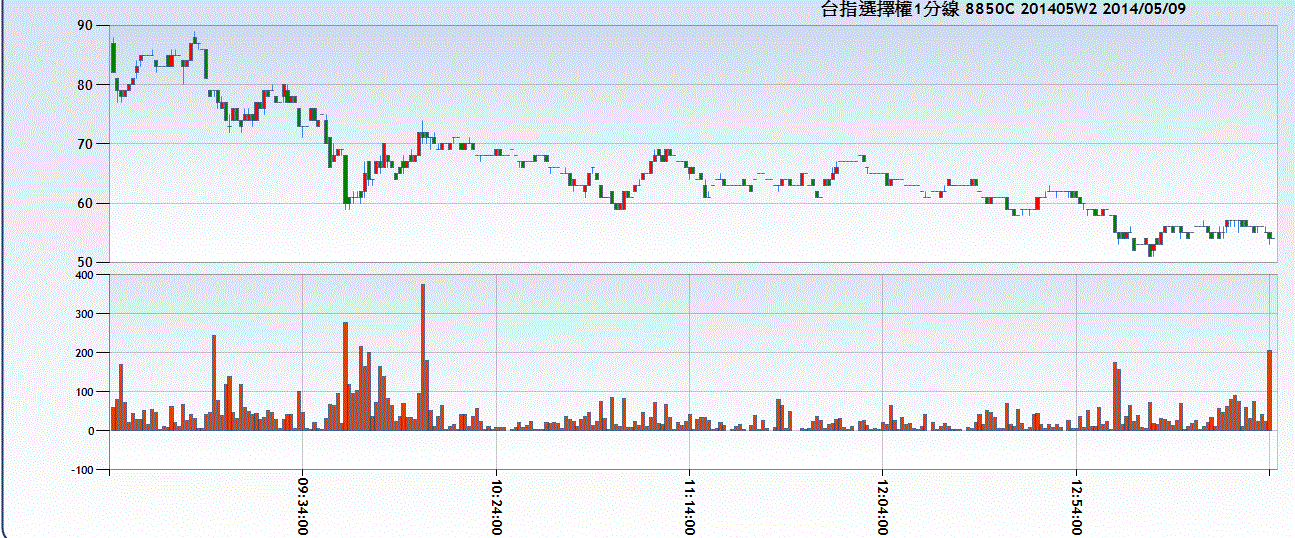Click volume axis label 300
The width and height of the screenshot is (1295, 538).
[84, 313]
